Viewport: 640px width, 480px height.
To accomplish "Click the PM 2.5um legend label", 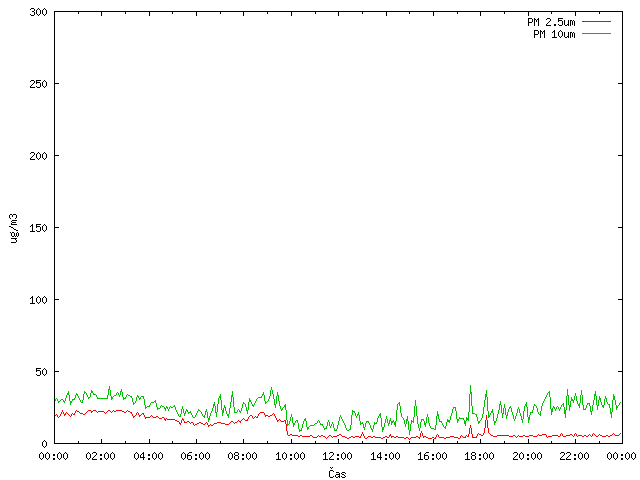I will pos(551,22).
